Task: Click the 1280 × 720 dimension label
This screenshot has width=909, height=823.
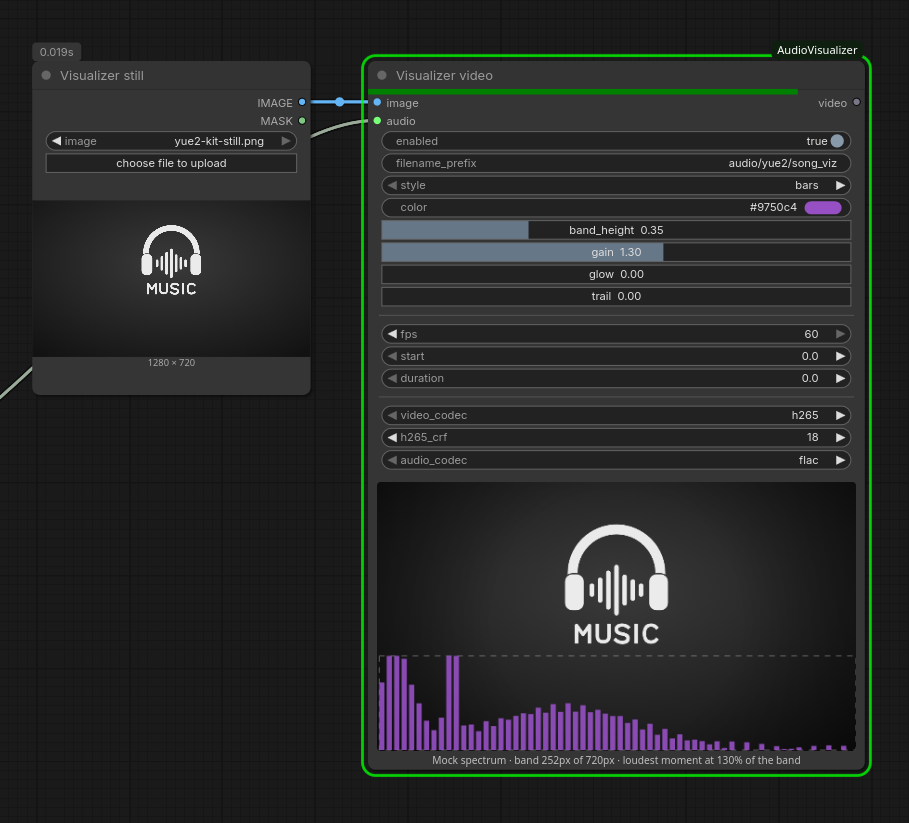Action: tap(171, 363)
